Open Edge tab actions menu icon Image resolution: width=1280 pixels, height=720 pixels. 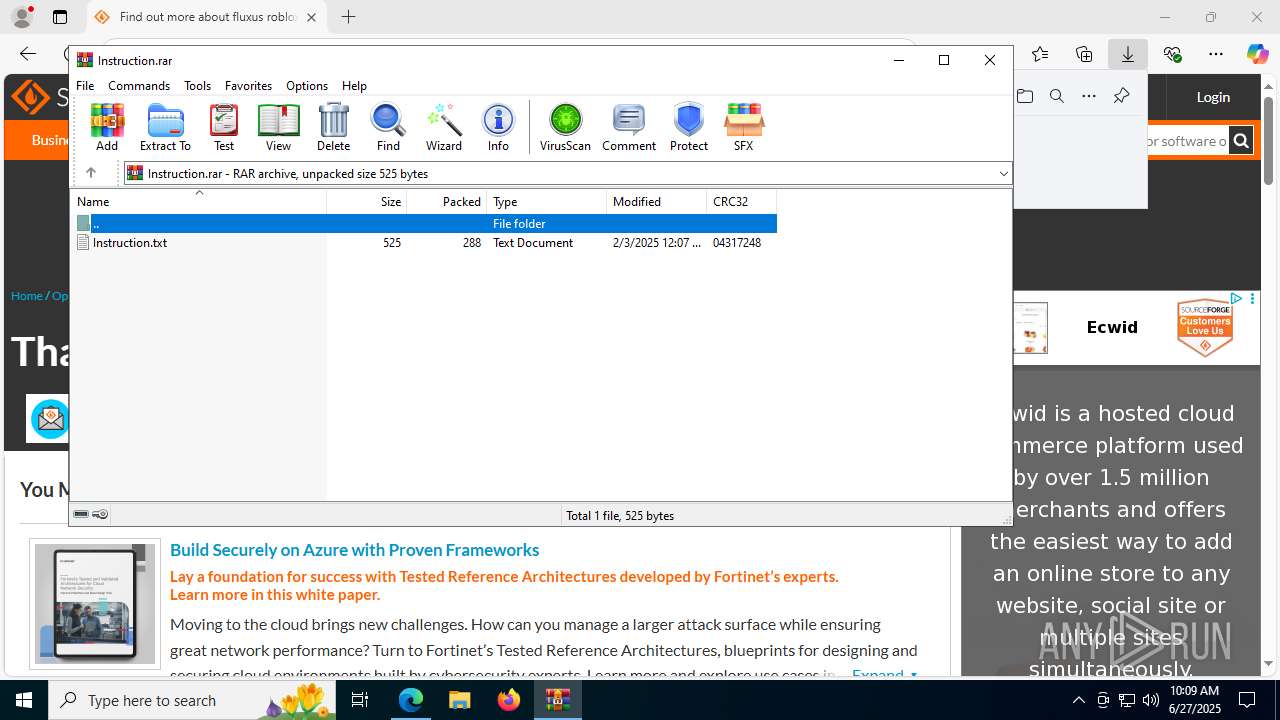coord(60,17)
